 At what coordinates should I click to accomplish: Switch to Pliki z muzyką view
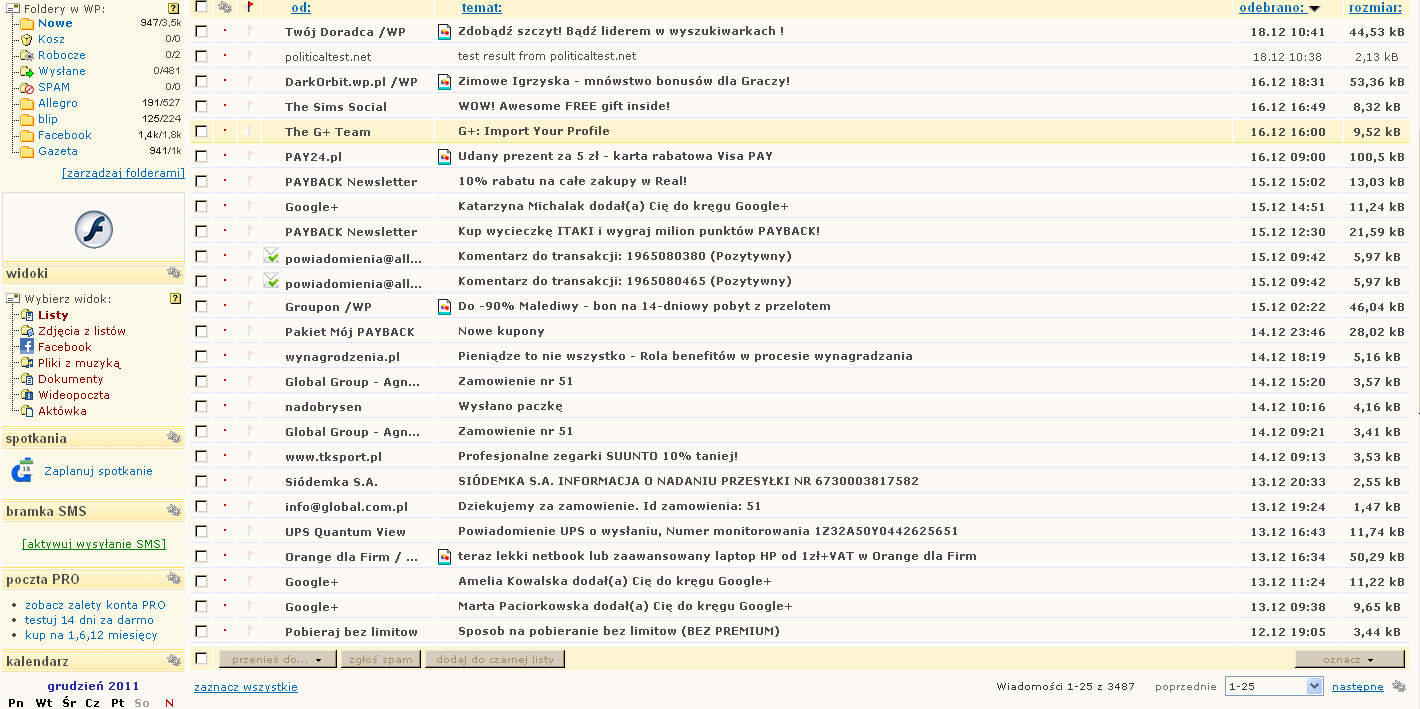[x=79, y=363]
